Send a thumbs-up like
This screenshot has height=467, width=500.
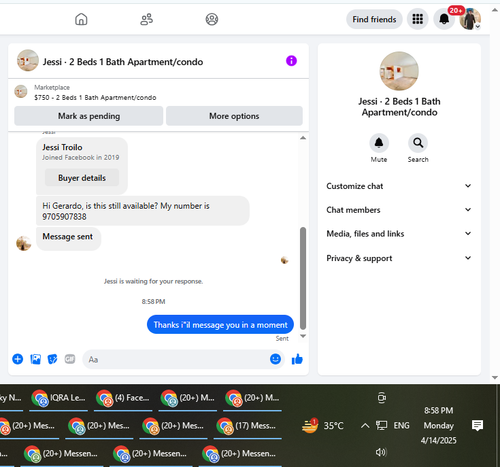[x=297, y=359]
